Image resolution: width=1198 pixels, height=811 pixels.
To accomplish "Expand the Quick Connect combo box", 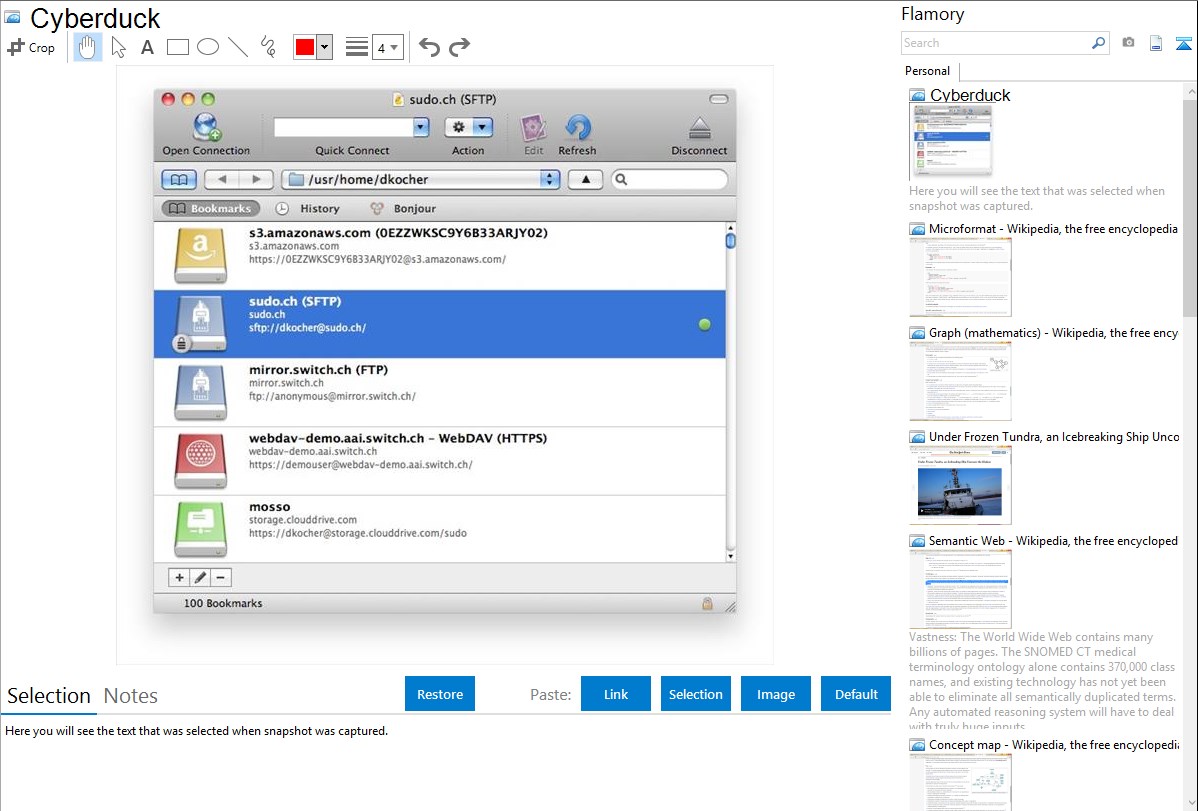I will 421,127.
